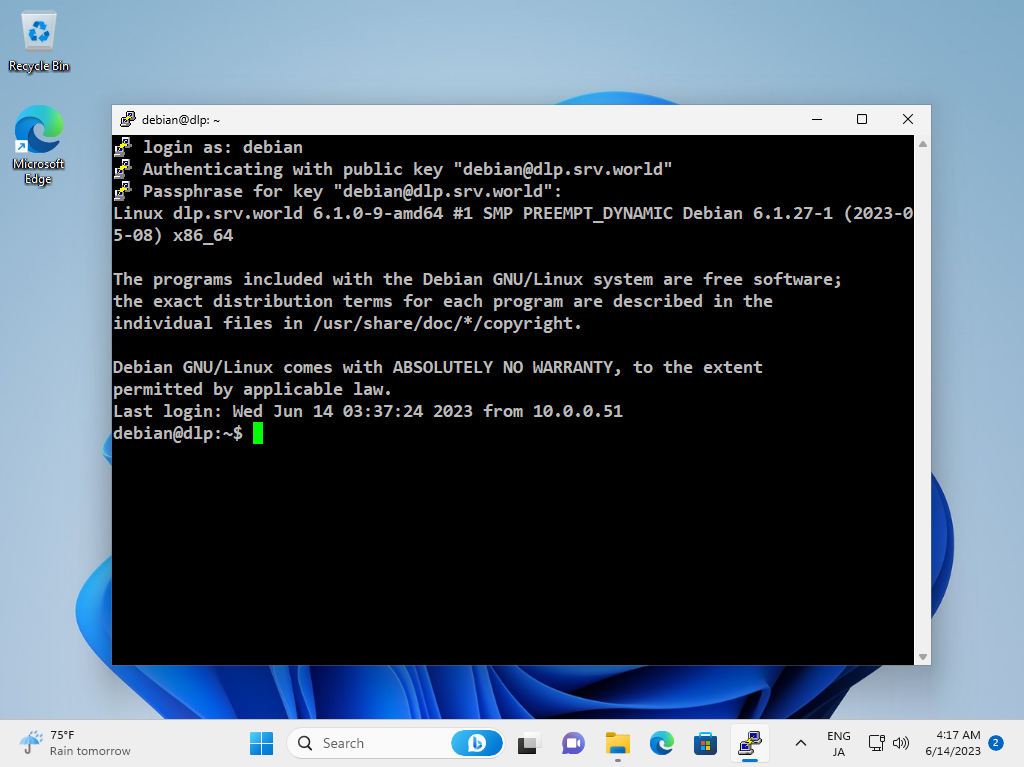Open Task View from the taskbar

pyautogui.click(x=528, y=743)
